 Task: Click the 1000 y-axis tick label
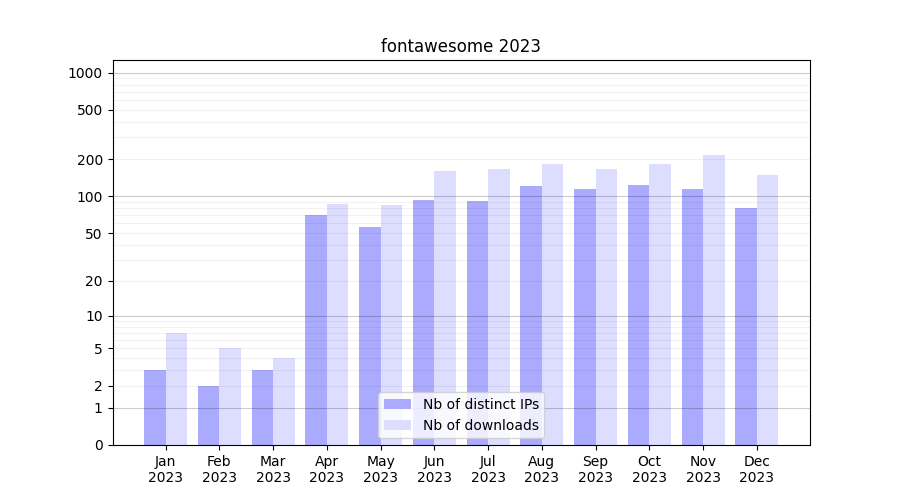tap(85, 73)
